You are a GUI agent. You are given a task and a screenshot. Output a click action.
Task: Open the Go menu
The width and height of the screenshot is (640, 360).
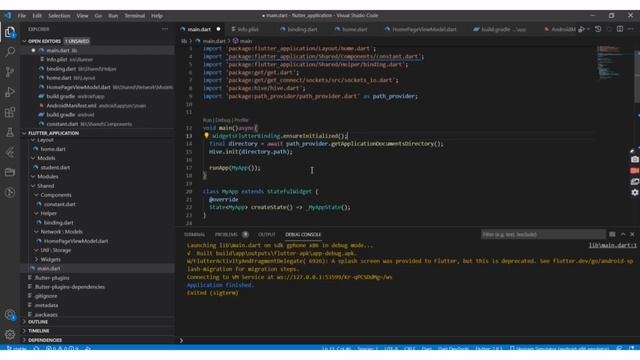pos(98,16)
